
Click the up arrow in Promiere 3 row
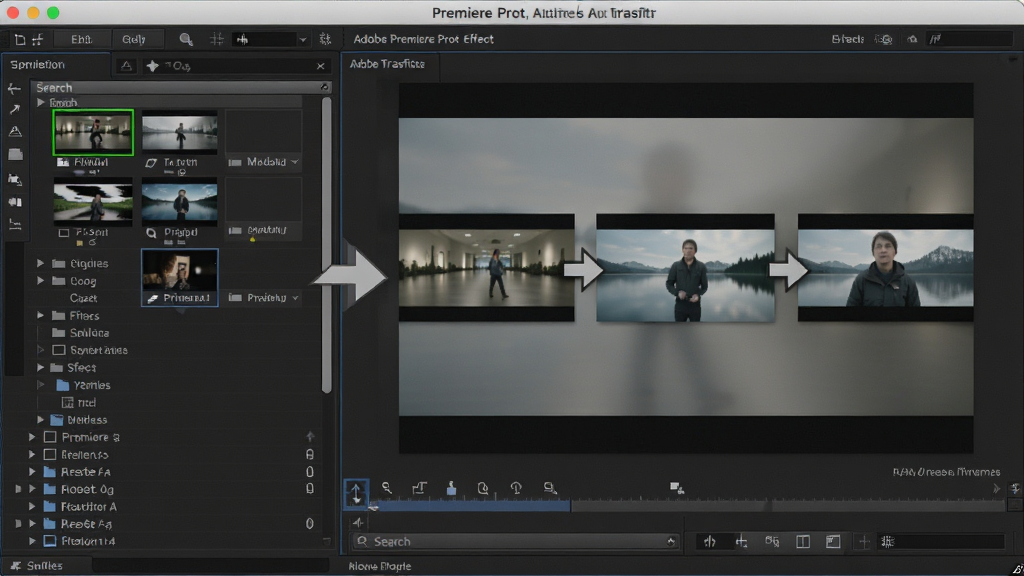point(310,436)
